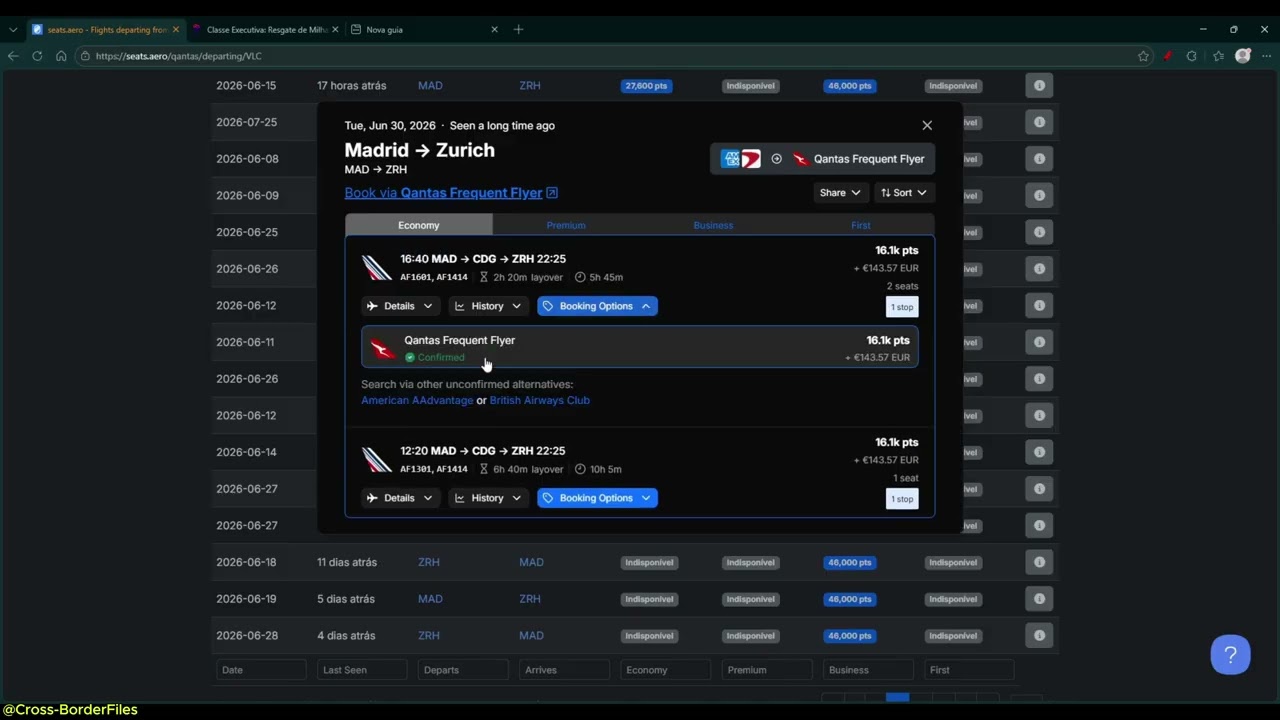Open info for the 2026-06-19 row
Viewport: 1280px width, 720px height.
pos(1039,599)
